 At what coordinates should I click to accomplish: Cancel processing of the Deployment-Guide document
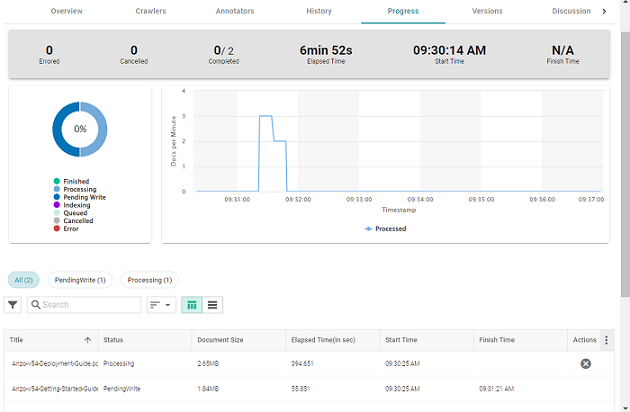coord(586,363)
